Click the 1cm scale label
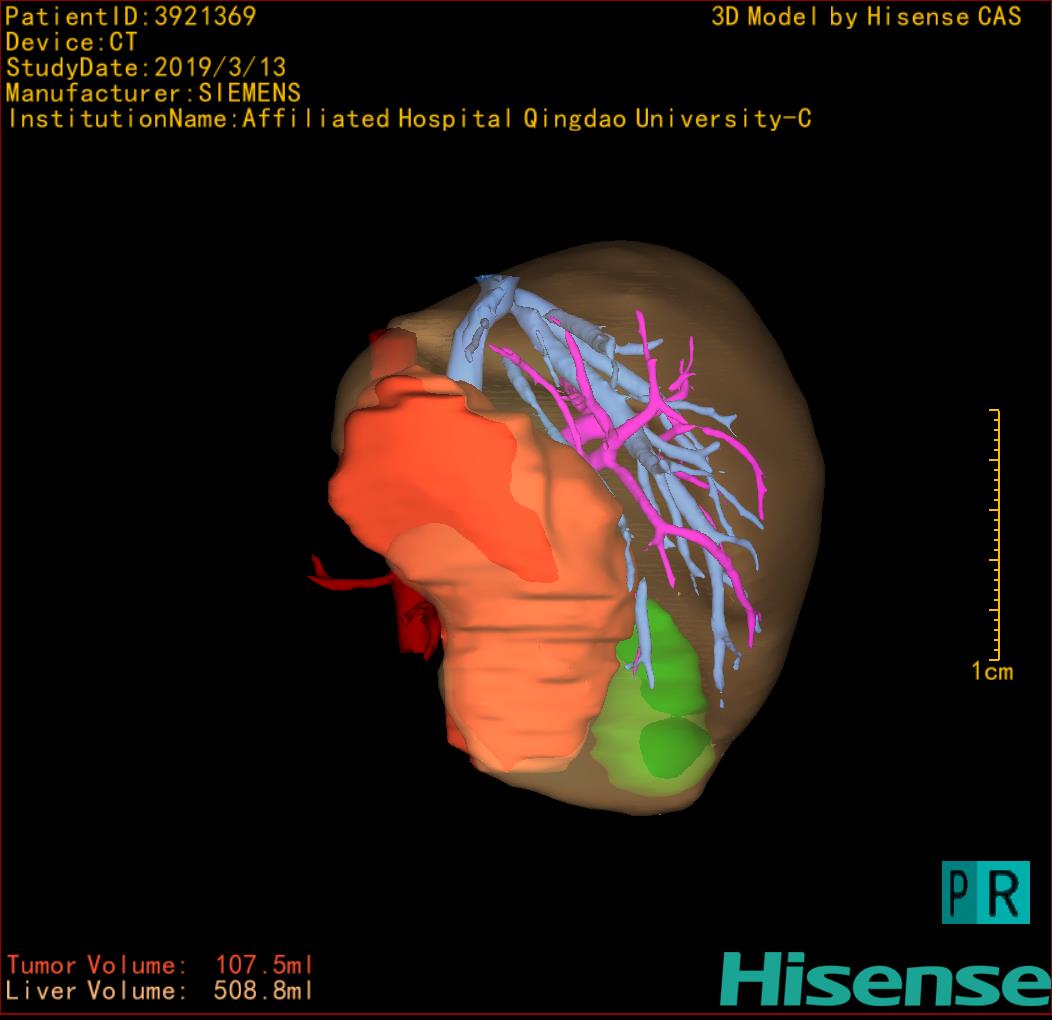The height and width of the screenshot is (1020, 1052). point(992,672)
